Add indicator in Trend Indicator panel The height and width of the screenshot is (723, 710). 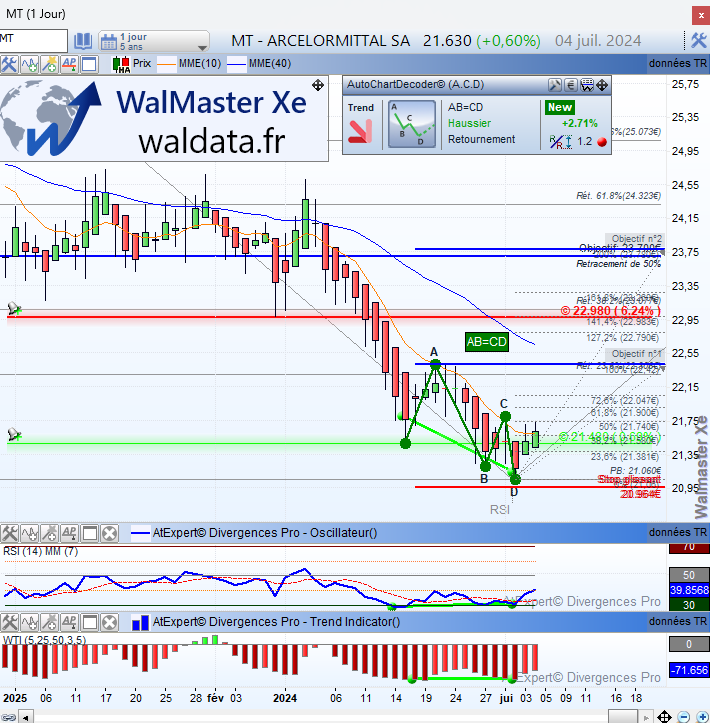[30, 622]
